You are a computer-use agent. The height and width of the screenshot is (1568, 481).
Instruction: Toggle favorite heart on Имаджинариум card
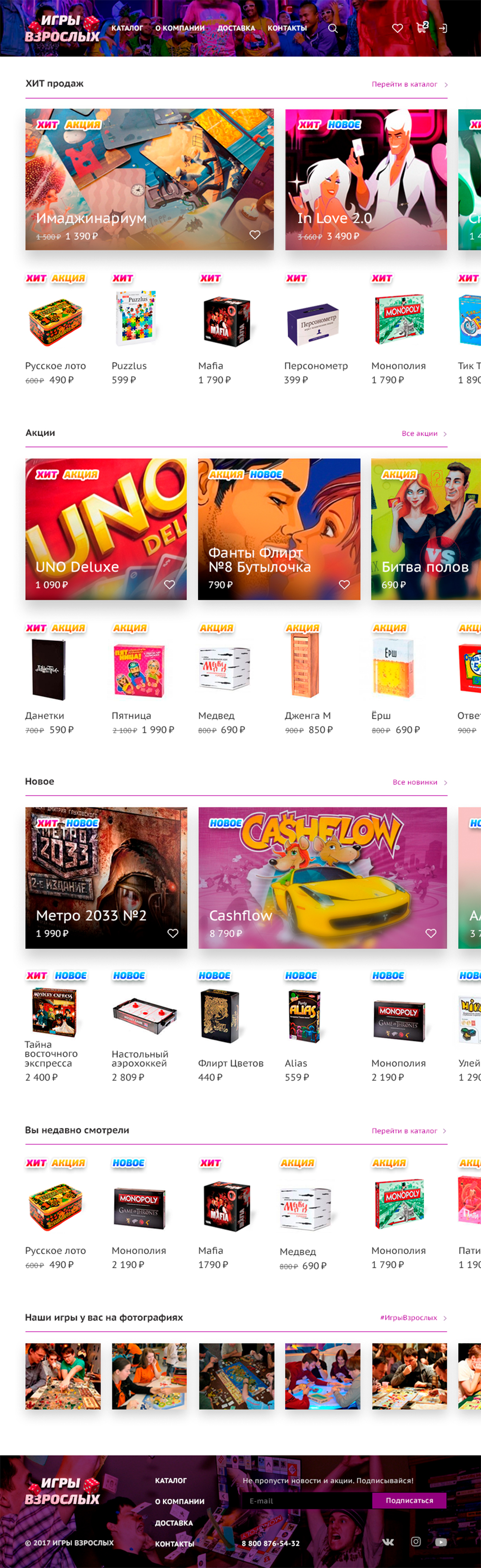tap(255, 235)
